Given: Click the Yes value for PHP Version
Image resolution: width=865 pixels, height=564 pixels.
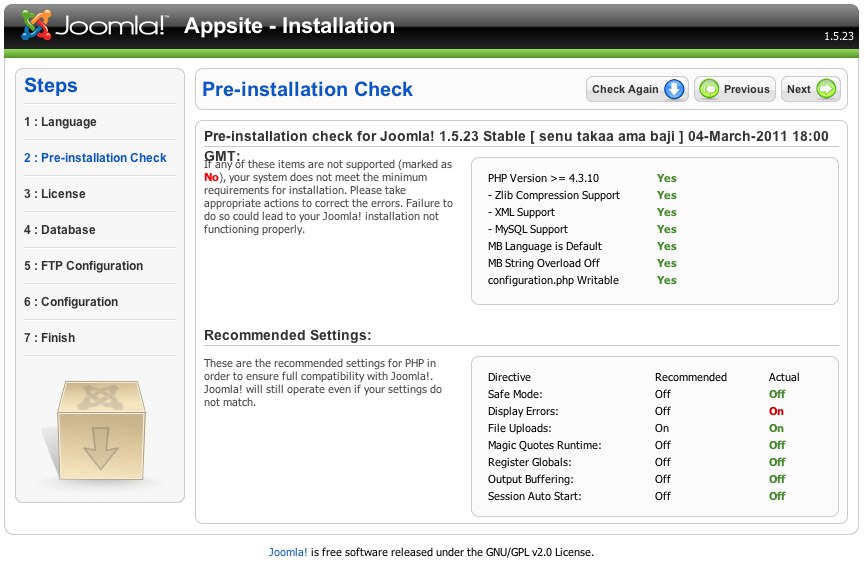Looking at the screenshot, I should 666,178.
